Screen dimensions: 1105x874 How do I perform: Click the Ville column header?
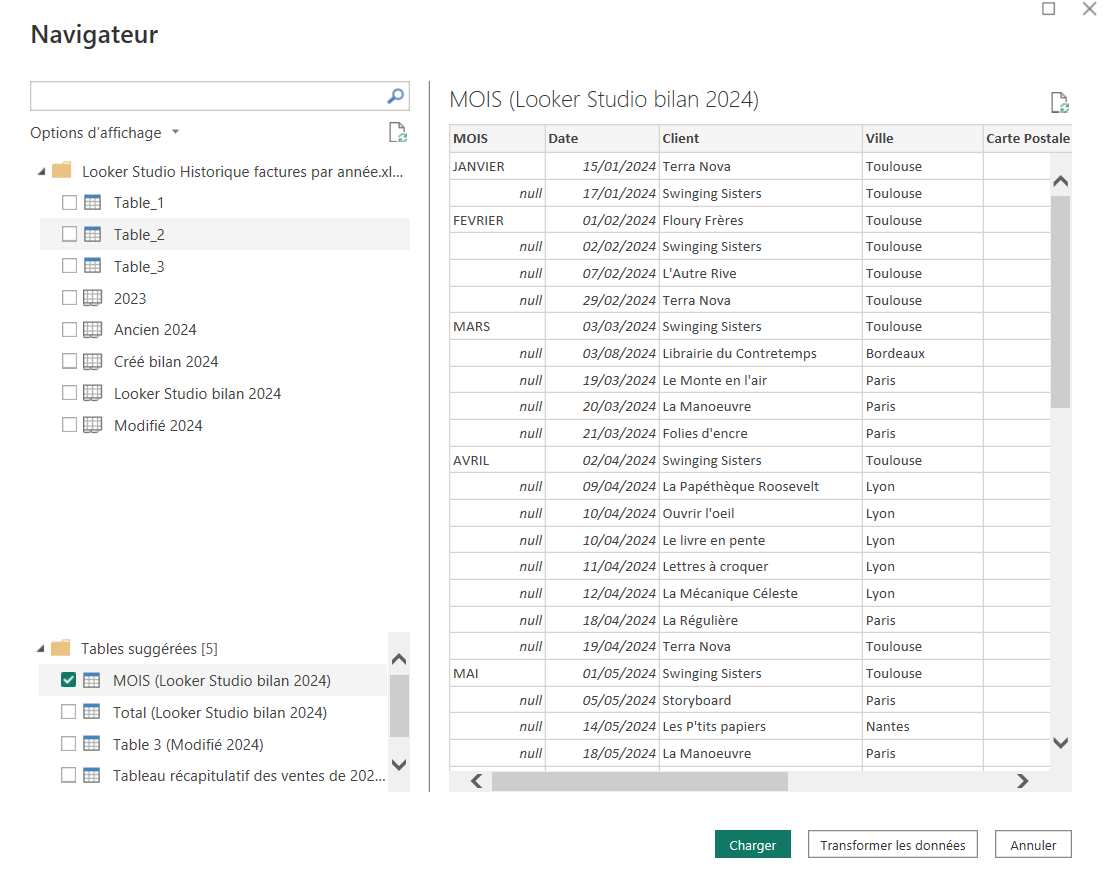coord(922,139)
